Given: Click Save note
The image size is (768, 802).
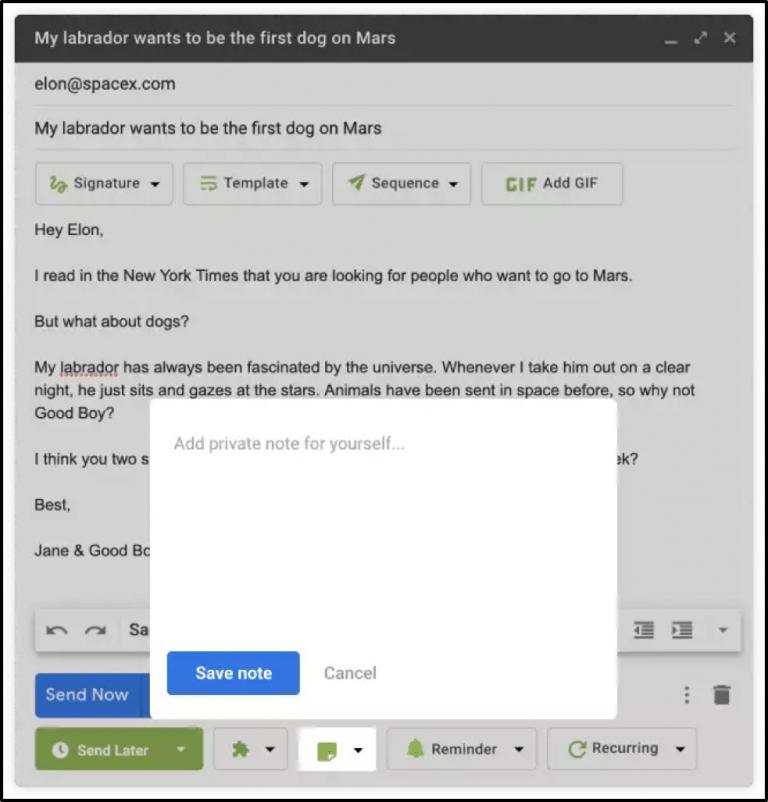Looking at the screenshot, I should (x=232, y=673).
